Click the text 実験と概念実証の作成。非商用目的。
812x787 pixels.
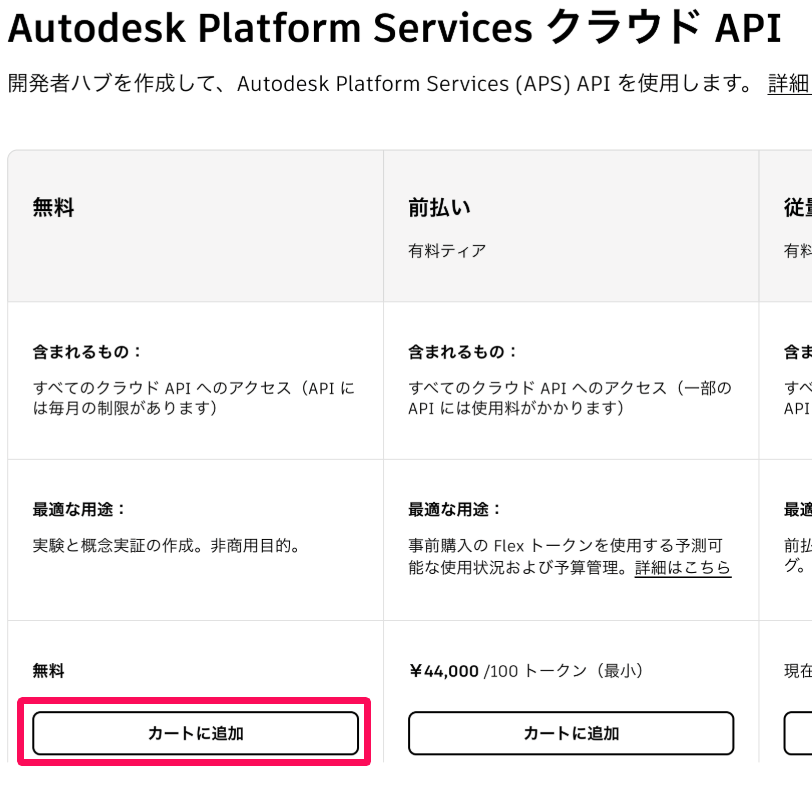pyautogui.click(x=167, y=546)
